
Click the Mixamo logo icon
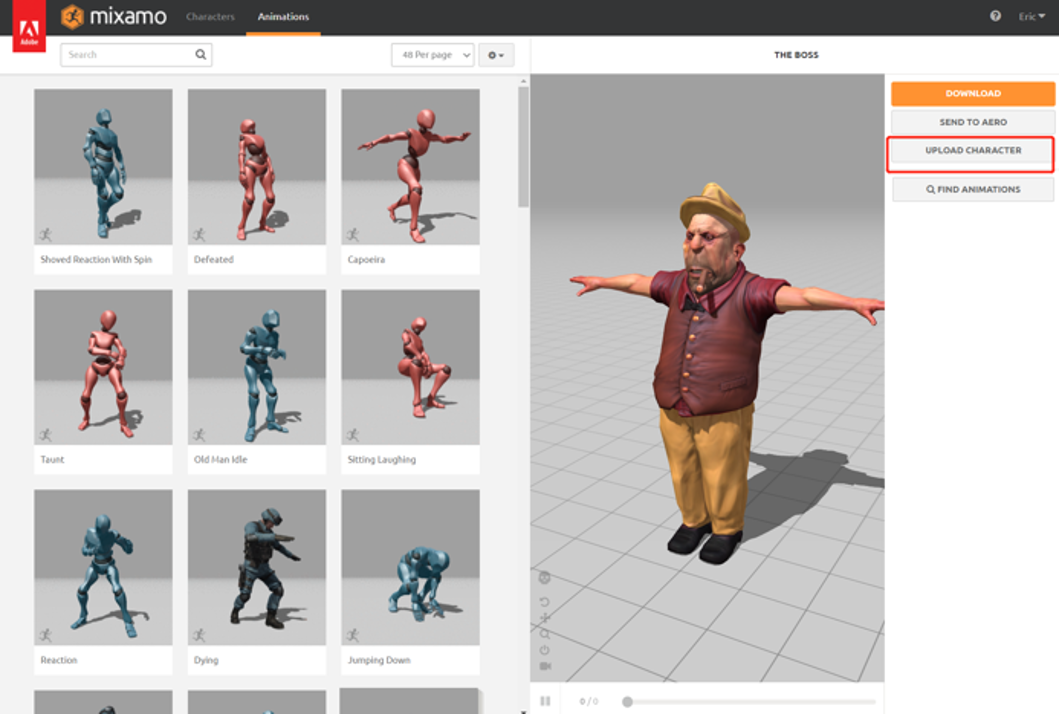click(72, 16)
